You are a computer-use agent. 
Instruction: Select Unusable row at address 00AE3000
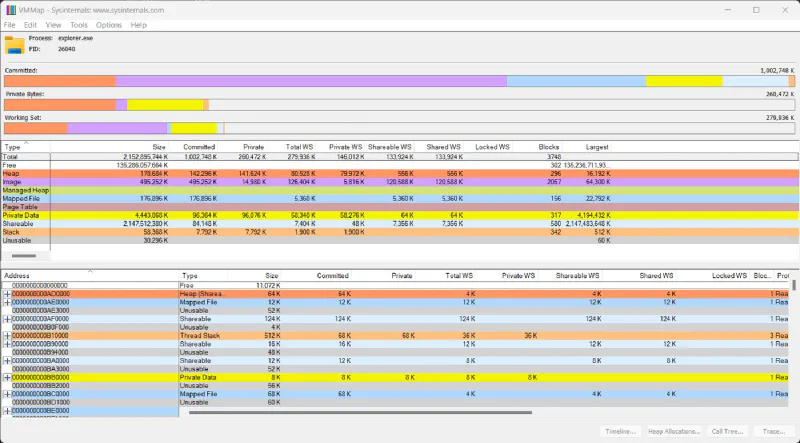(395, 310)
